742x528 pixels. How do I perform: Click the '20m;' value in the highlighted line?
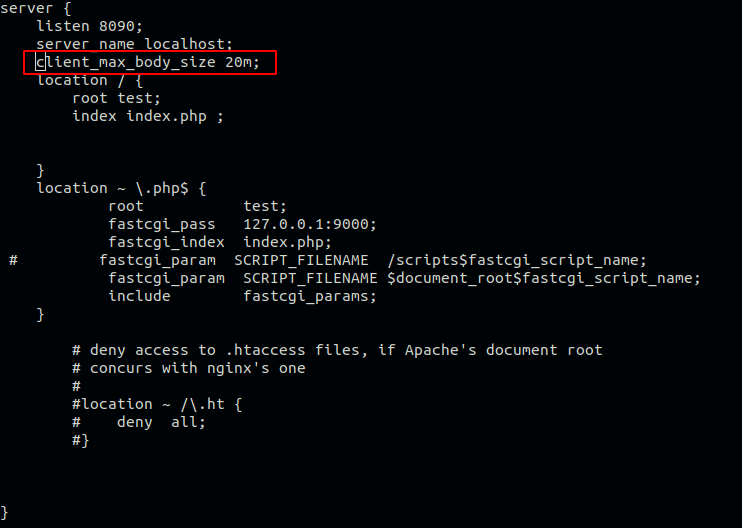tap(241, 62)
